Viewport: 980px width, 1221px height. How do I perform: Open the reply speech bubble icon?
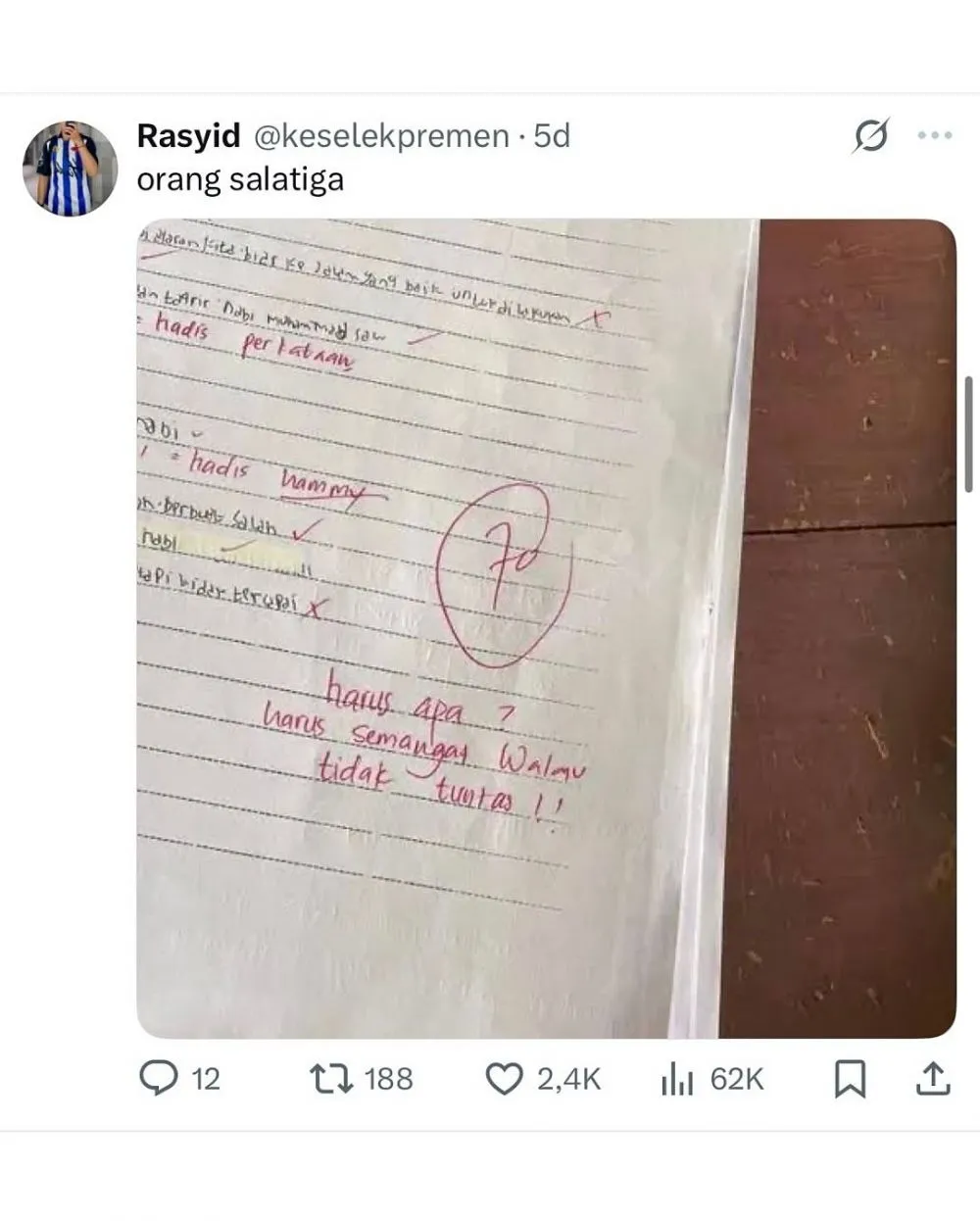coord(157,1079)
